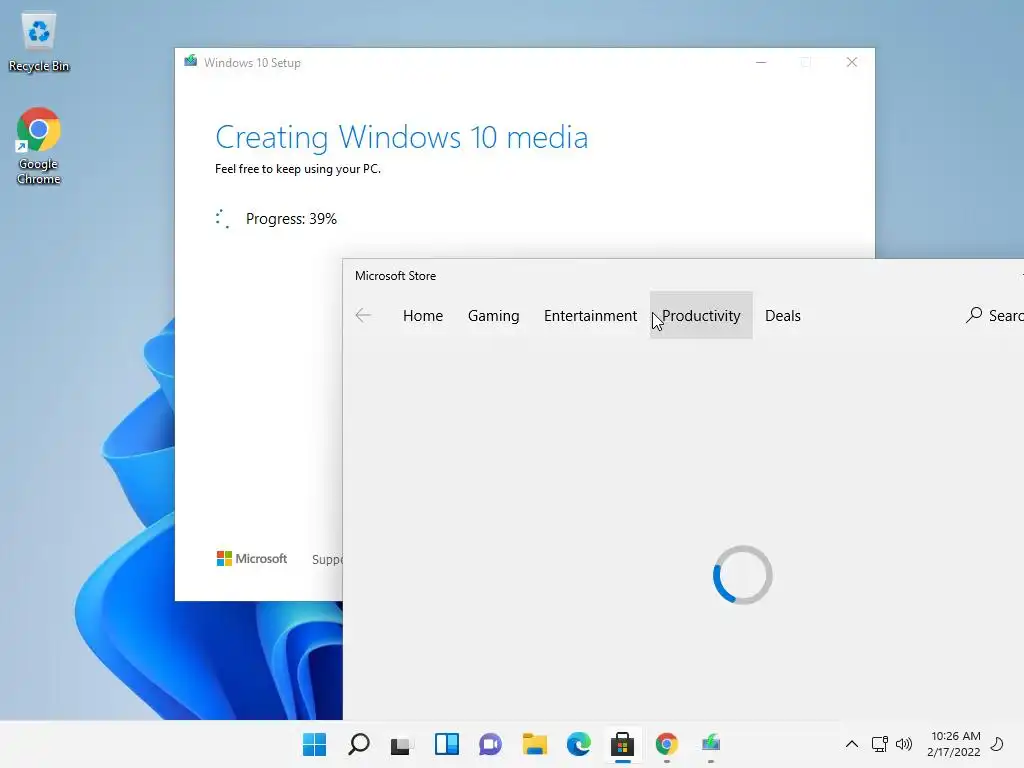Open the Recycle Bin desktop icon

coord(39,42)
